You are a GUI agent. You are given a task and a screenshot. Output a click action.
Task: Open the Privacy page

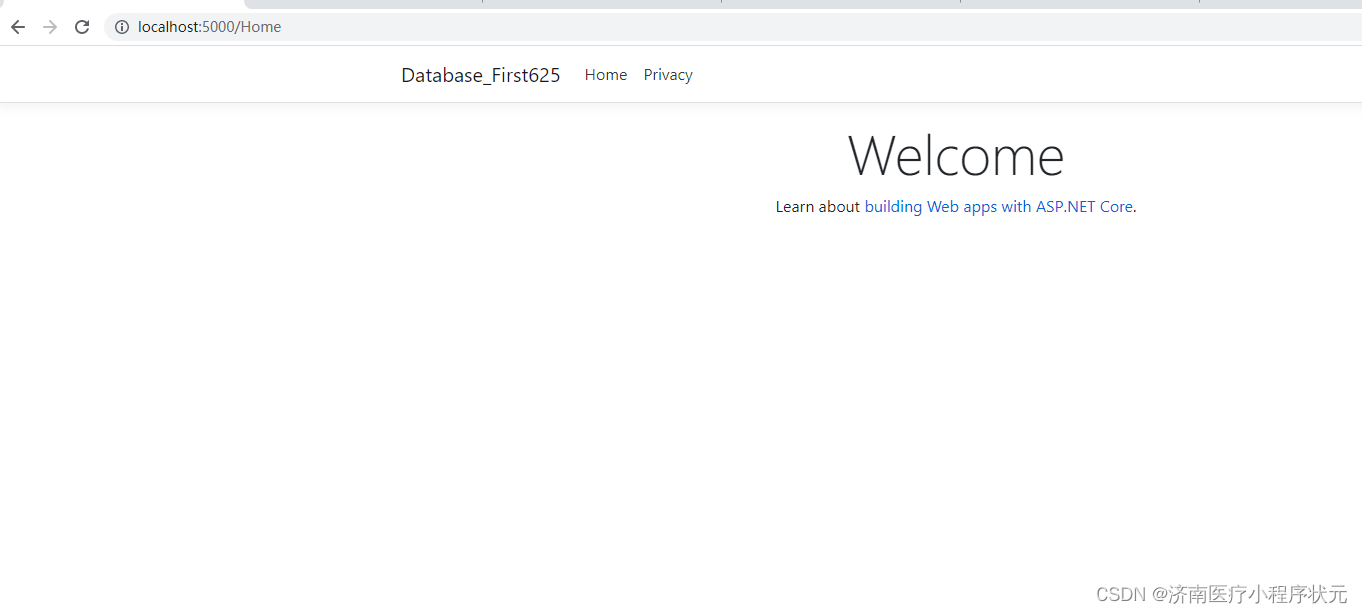[667, 74]
